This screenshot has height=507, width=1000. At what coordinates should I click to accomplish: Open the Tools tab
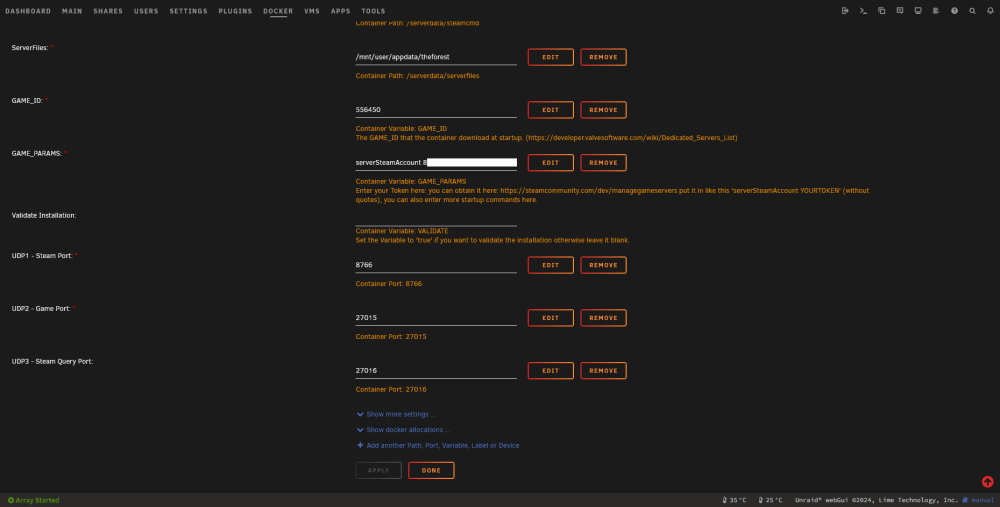click(x=373, y=11)
